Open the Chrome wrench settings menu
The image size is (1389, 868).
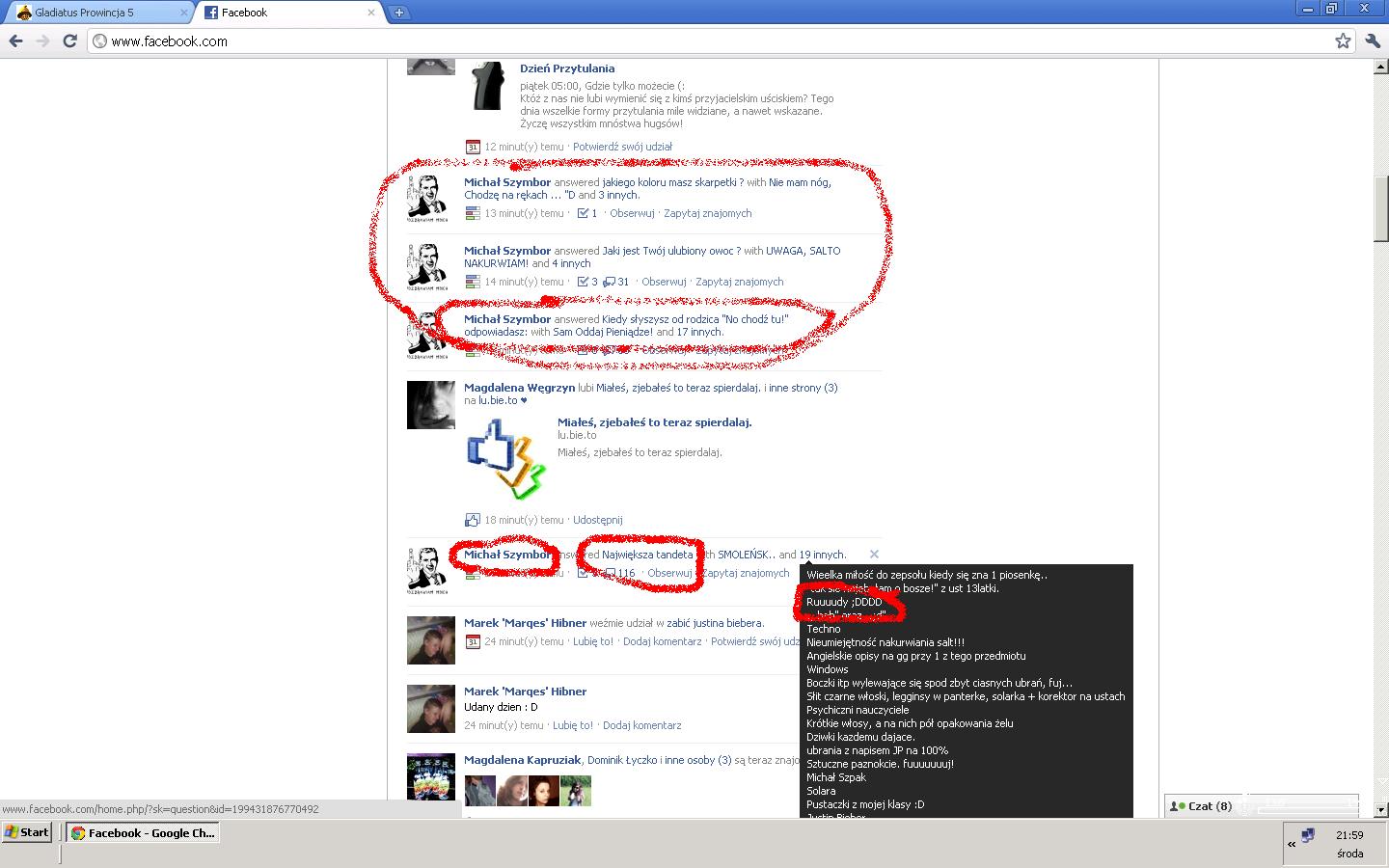tap(1373, 41)
